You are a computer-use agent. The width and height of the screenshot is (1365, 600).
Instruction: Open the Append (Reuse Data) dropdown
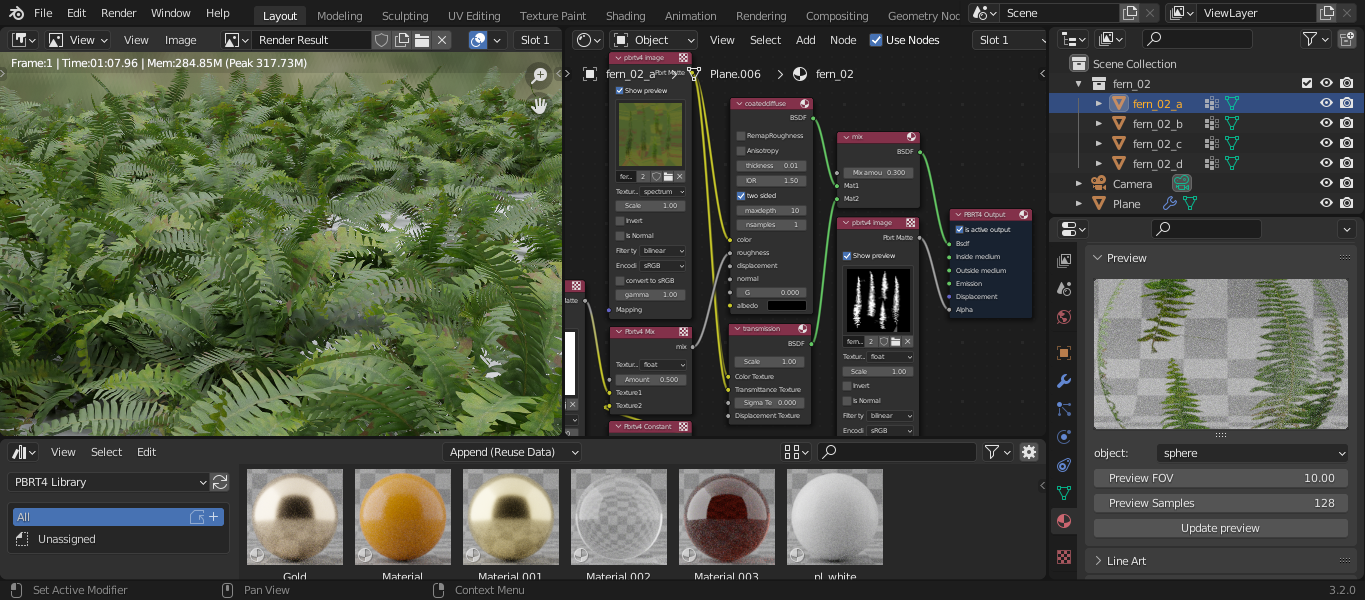514,452
